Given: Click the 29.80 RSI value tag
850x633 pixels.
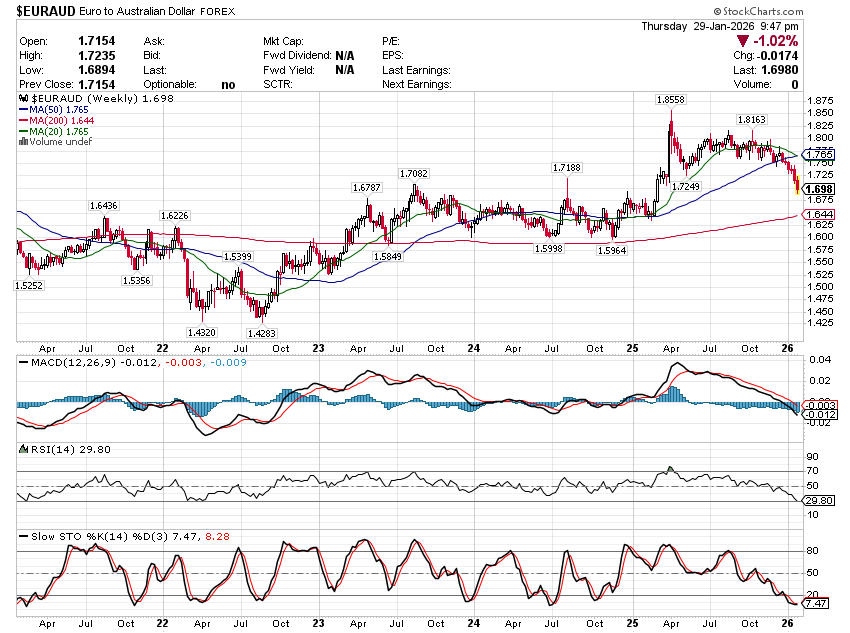Looking at the screenshot, I should coord(819,501).
